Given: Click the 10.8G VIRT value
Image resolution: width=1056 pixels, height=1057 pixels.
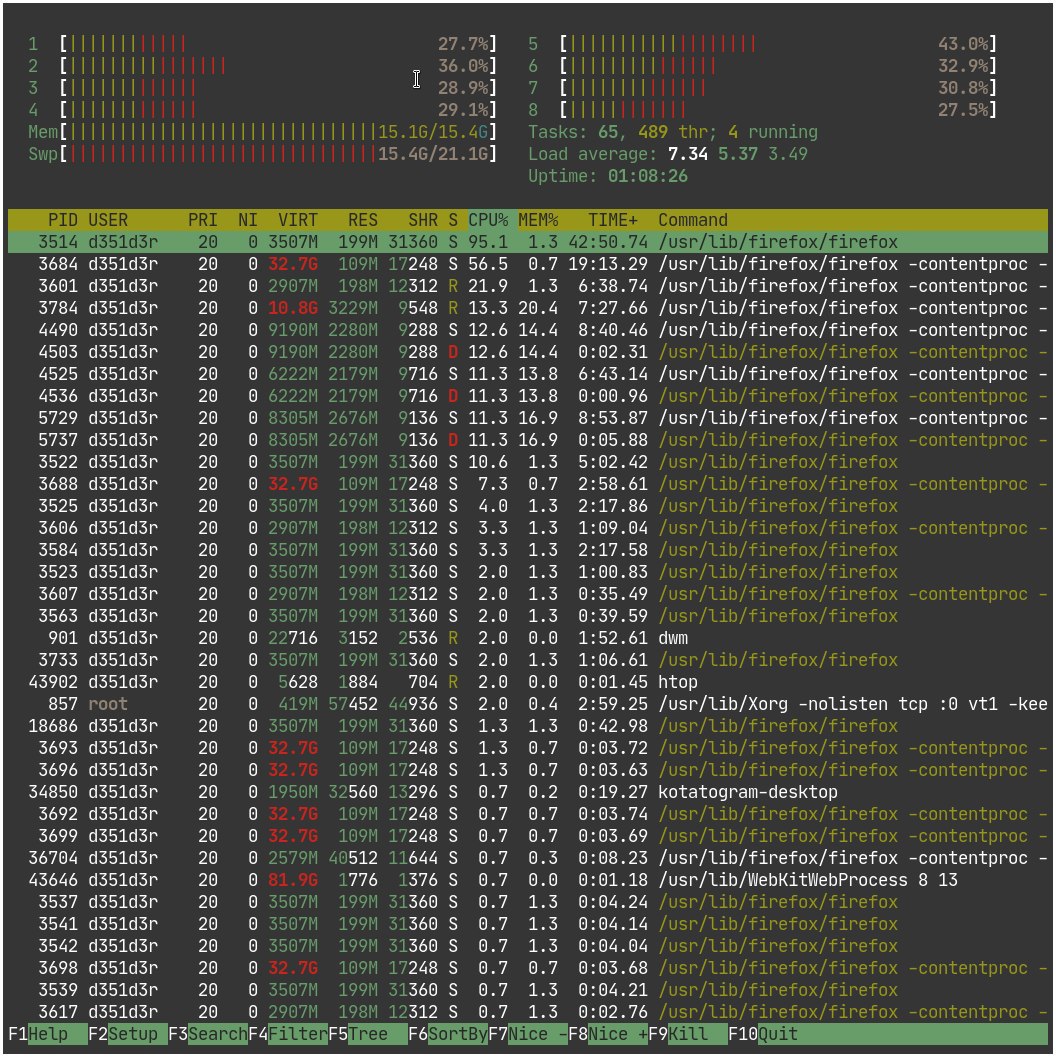Looking at the screenshot, I should pyautogui.click(x=292, y=308).
